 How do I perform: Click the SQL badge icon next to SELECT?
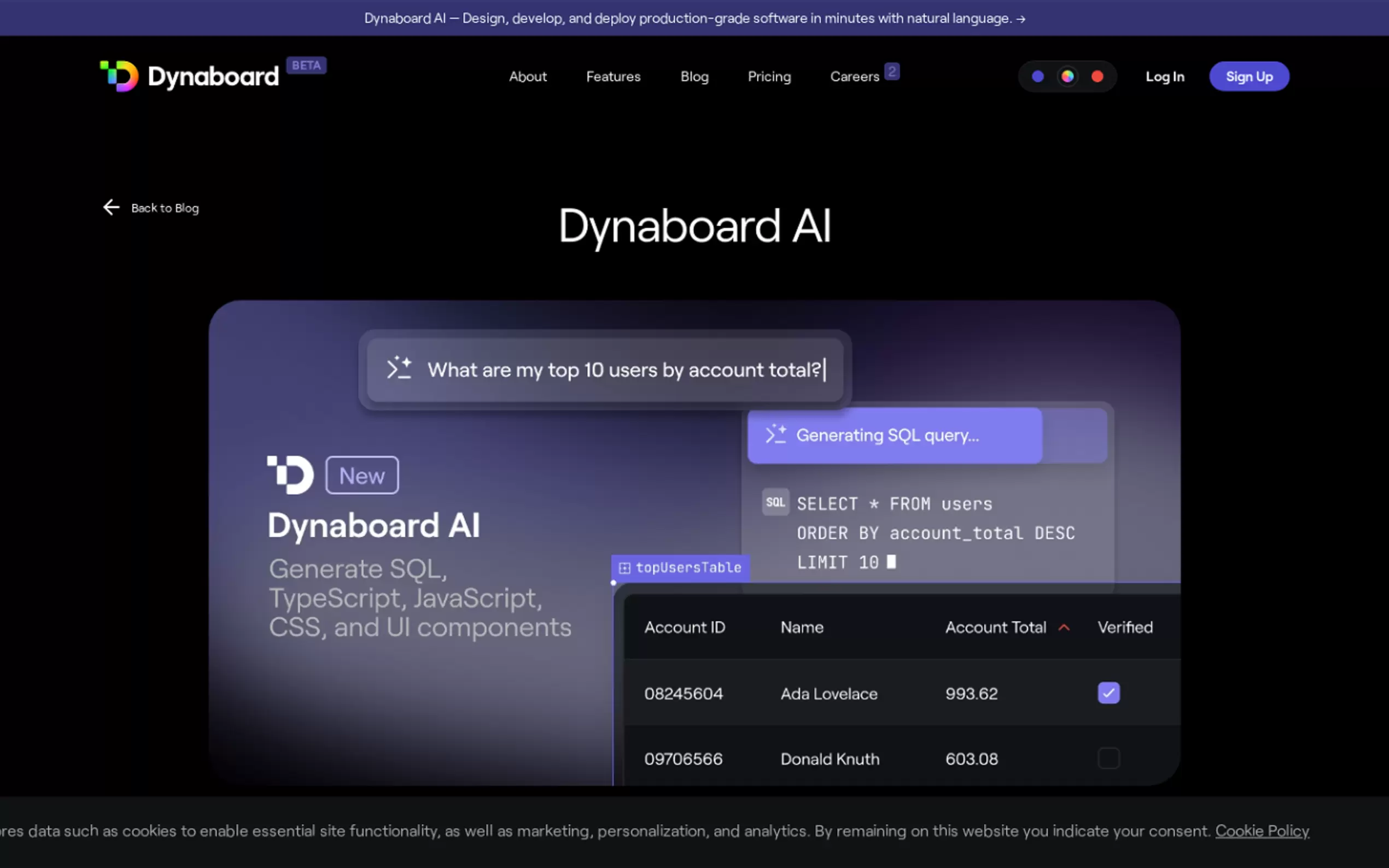click(x=775, y=502)
